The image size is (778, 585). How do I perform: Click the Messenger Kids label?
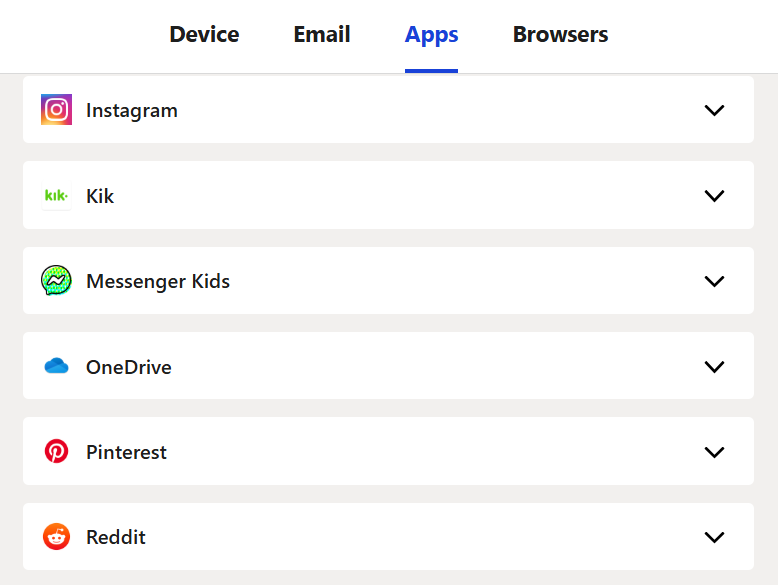(x=158, y=282)
